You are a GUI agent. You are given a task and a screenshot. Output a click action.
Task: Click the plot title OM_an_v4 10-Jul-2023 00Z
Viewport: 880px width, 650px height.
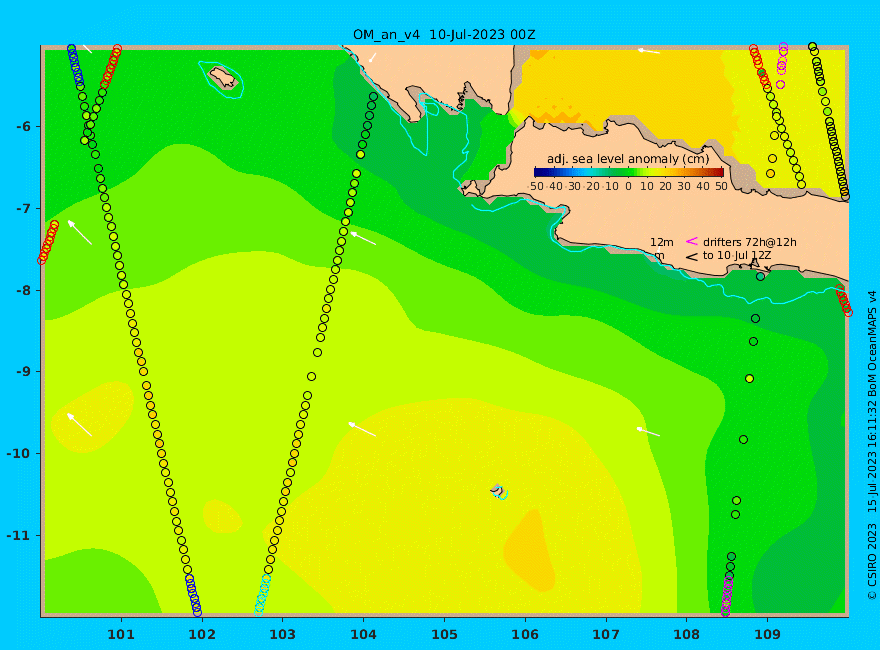444,35
